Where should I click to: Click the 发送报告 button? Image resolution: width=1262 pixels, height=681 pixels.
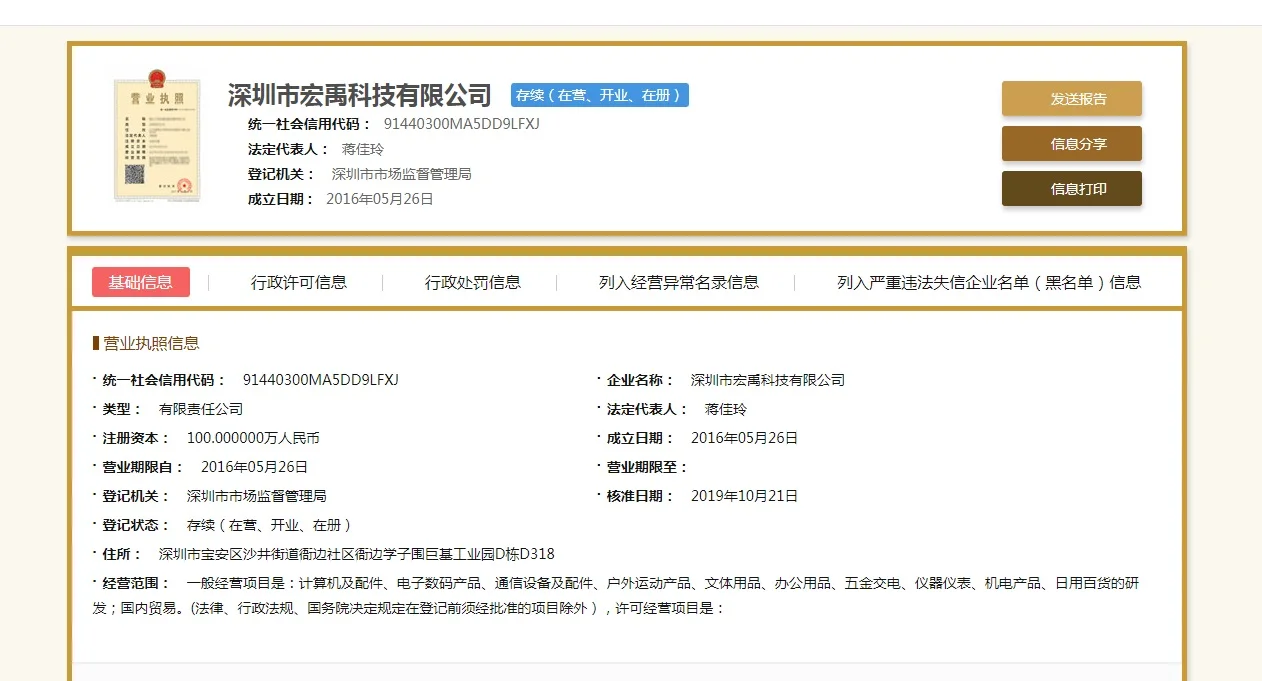point(1071,99)
